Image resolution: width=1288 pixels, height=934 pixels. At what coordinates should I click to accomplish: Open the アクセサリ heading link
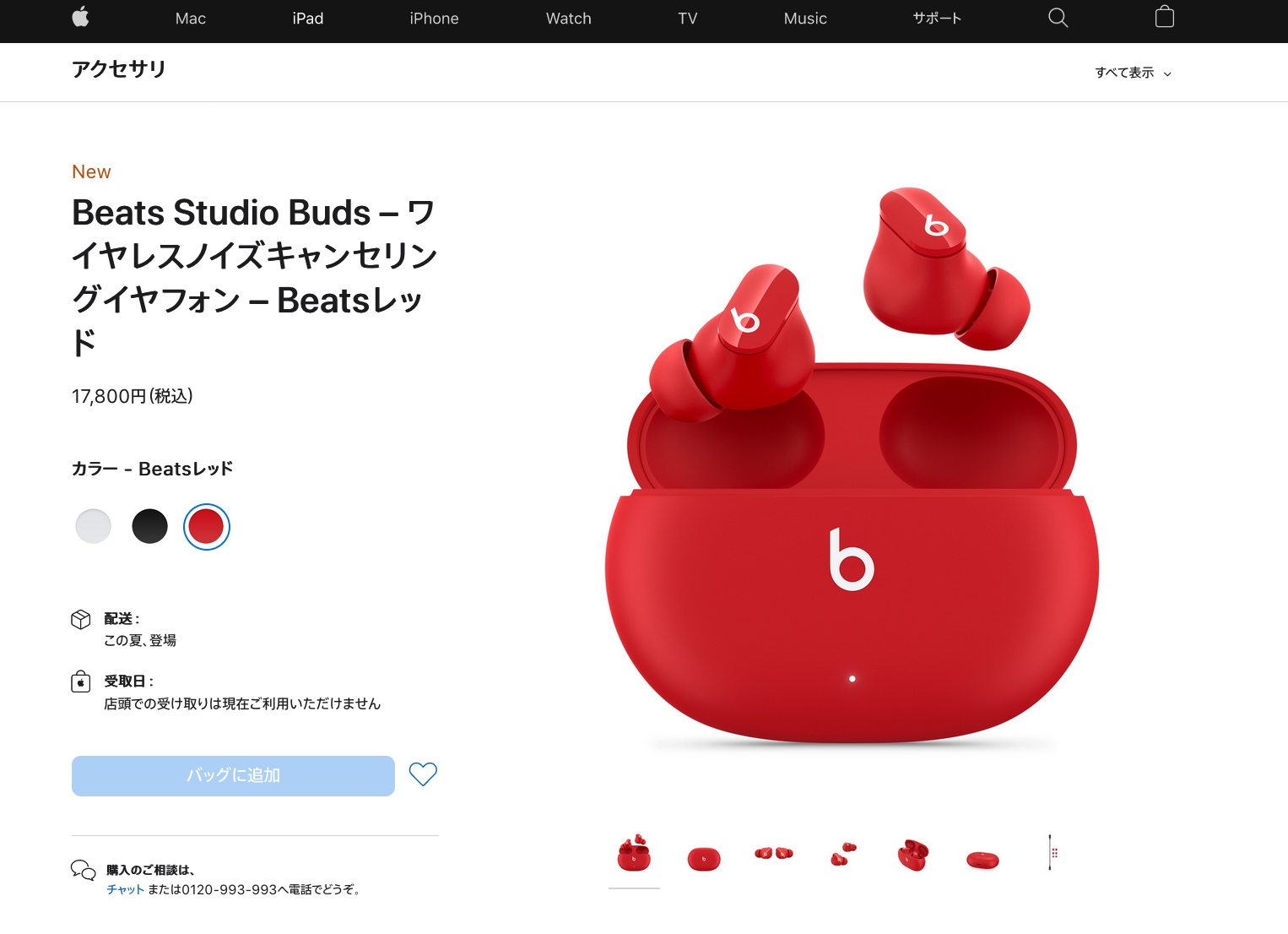pyautogui.click(x=119, y=69)
